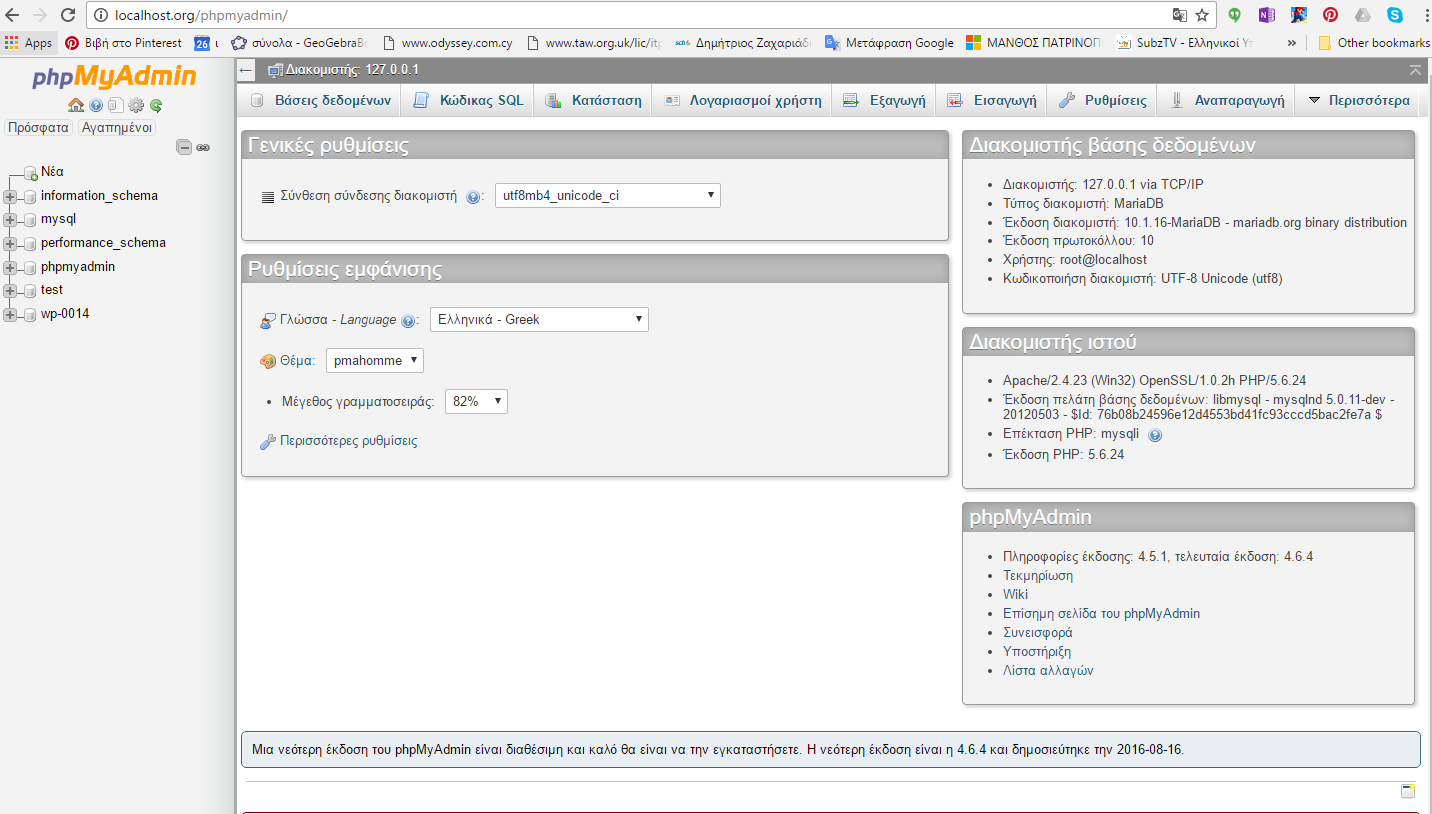Open the Other bookmarks folder
Viewport: 1432px width, 814px height.
[x=1373, y=43]
